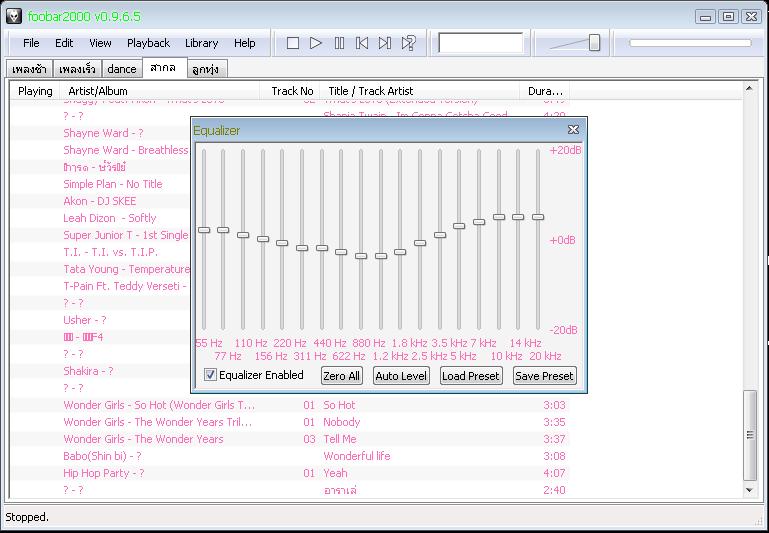Click the Playing column header

(x=35, y=91)
